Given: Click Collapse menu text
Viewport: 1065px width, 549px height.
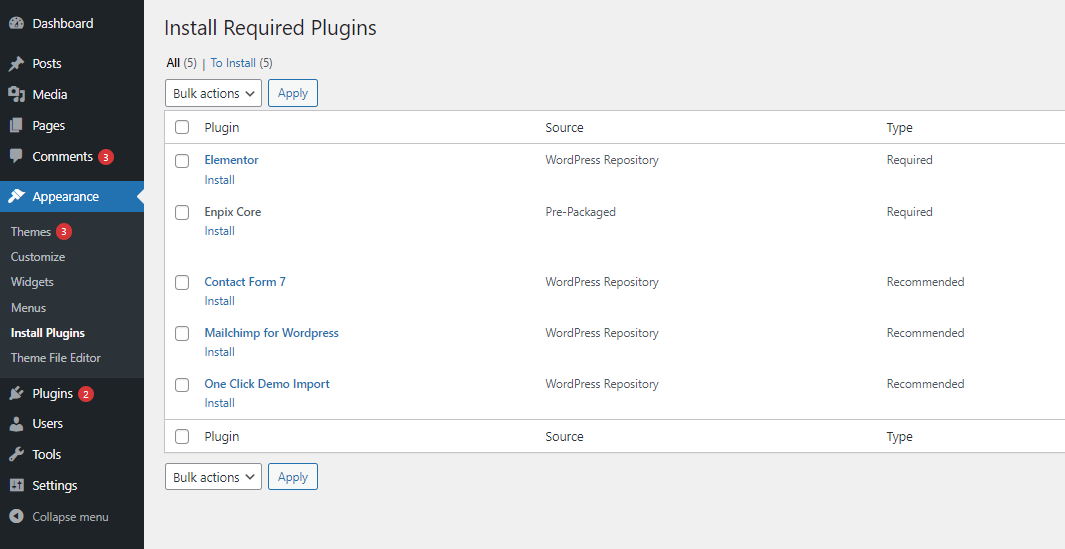Looking at the screenshot, I should tap(71, 517).
